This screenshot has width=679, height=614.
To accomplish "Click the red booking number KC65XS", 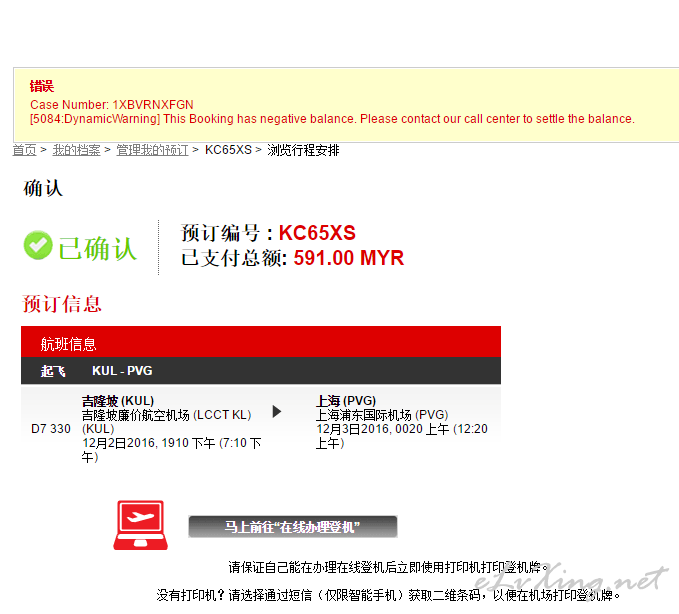I will (x=317, y=233).
